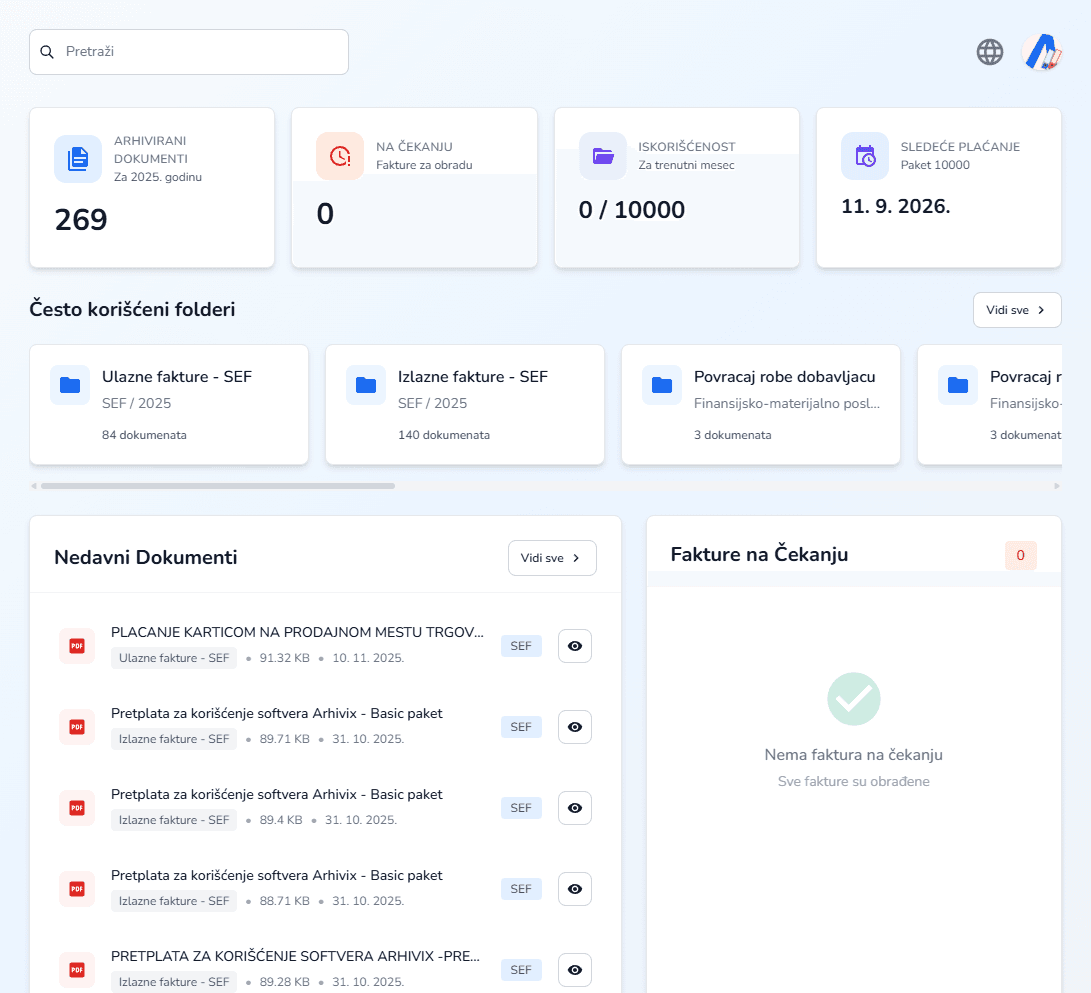Click the Ulazne fakture - SEF document tag

174,658
